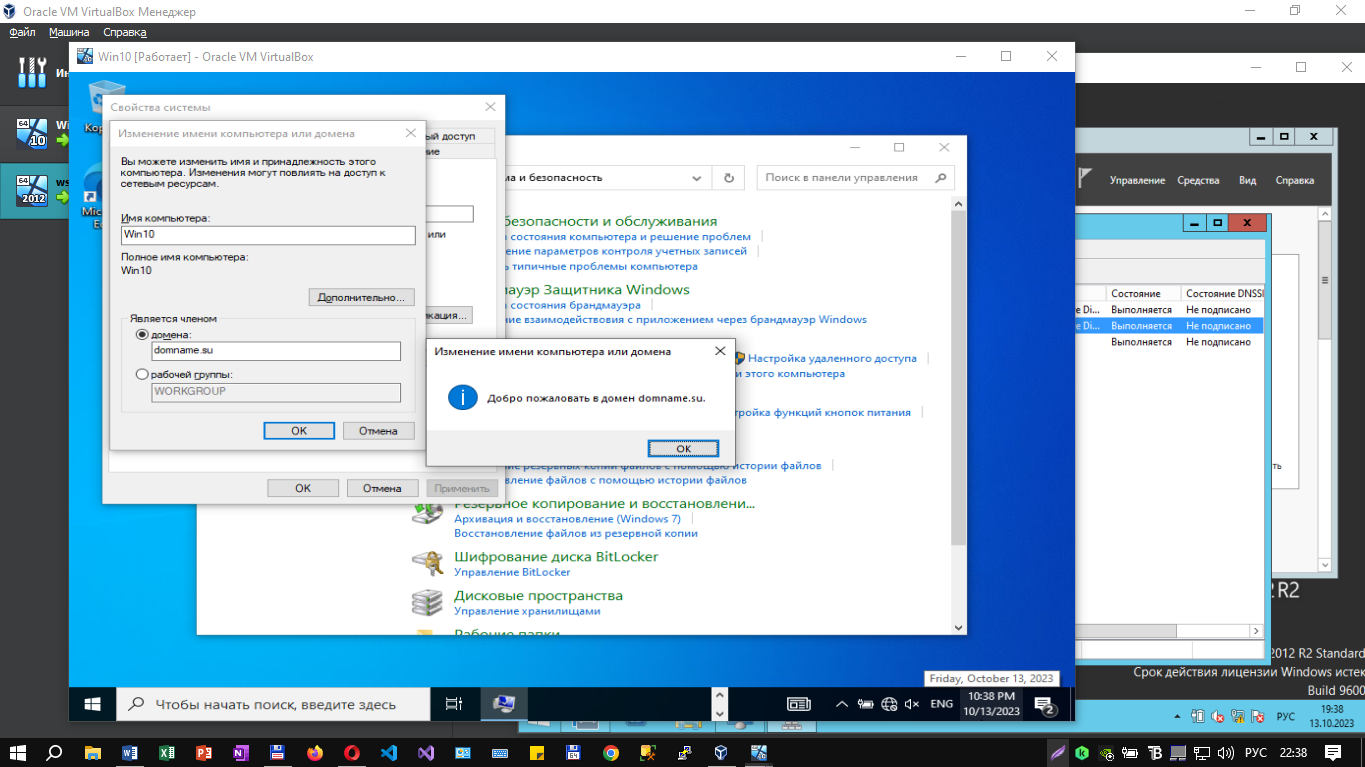Click the scroll-down arrow in Control Panel
Screen dimensions: 1365x767
pos(959,627)
